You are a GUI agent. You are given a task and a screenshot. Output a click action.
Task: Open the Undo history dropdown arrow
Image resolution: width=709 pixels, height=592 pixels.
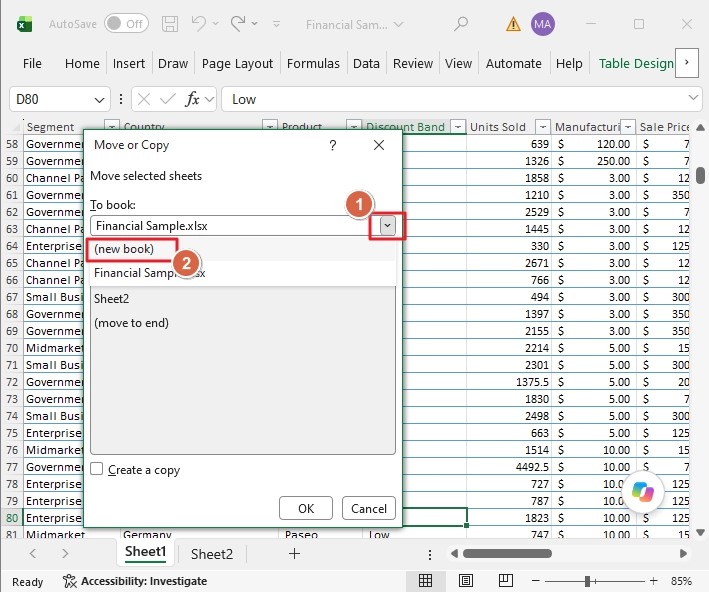[x=216, y=24]
